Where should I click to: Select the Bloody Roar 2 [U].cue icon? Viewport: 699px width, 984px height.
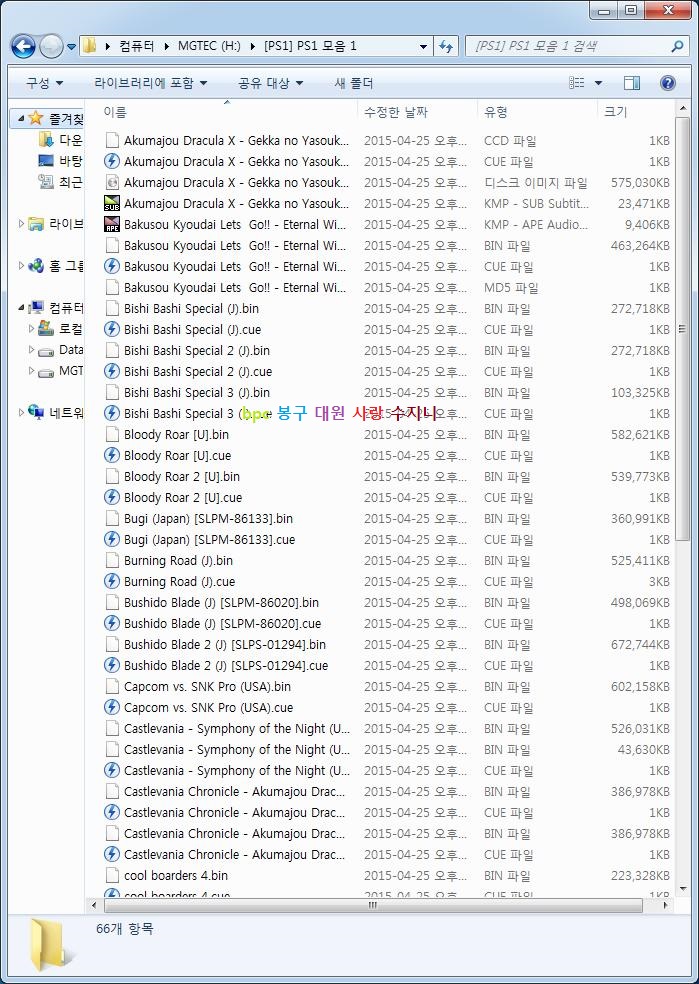[112, 497]
